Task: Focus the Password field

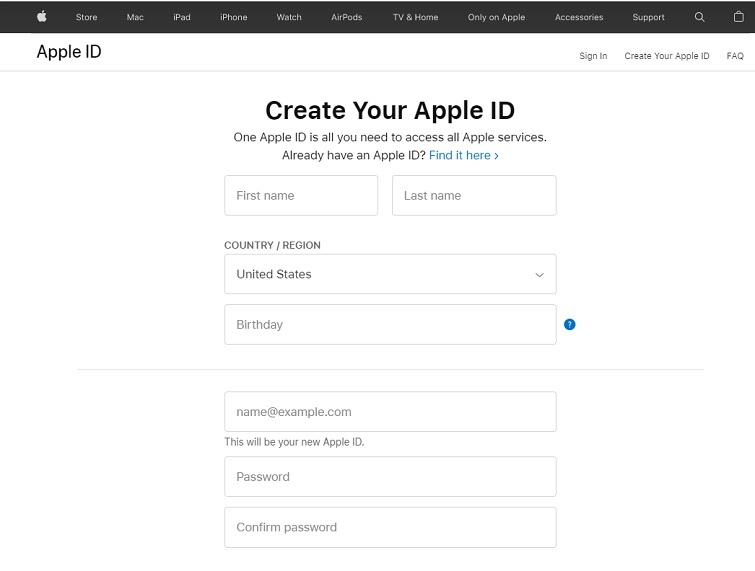Action: (390, 477)
